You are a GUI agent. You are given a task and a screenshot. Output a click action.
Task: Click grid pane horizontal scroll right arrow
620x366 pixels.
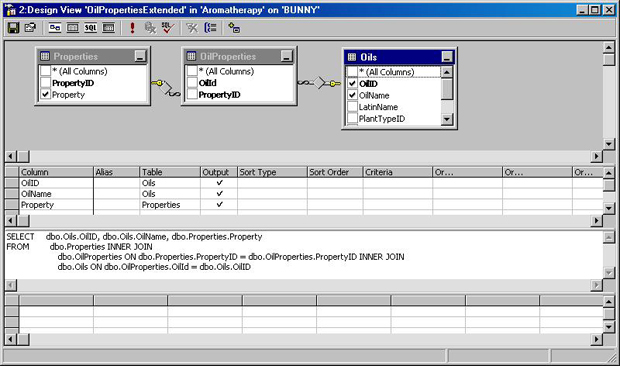[597, 220]
